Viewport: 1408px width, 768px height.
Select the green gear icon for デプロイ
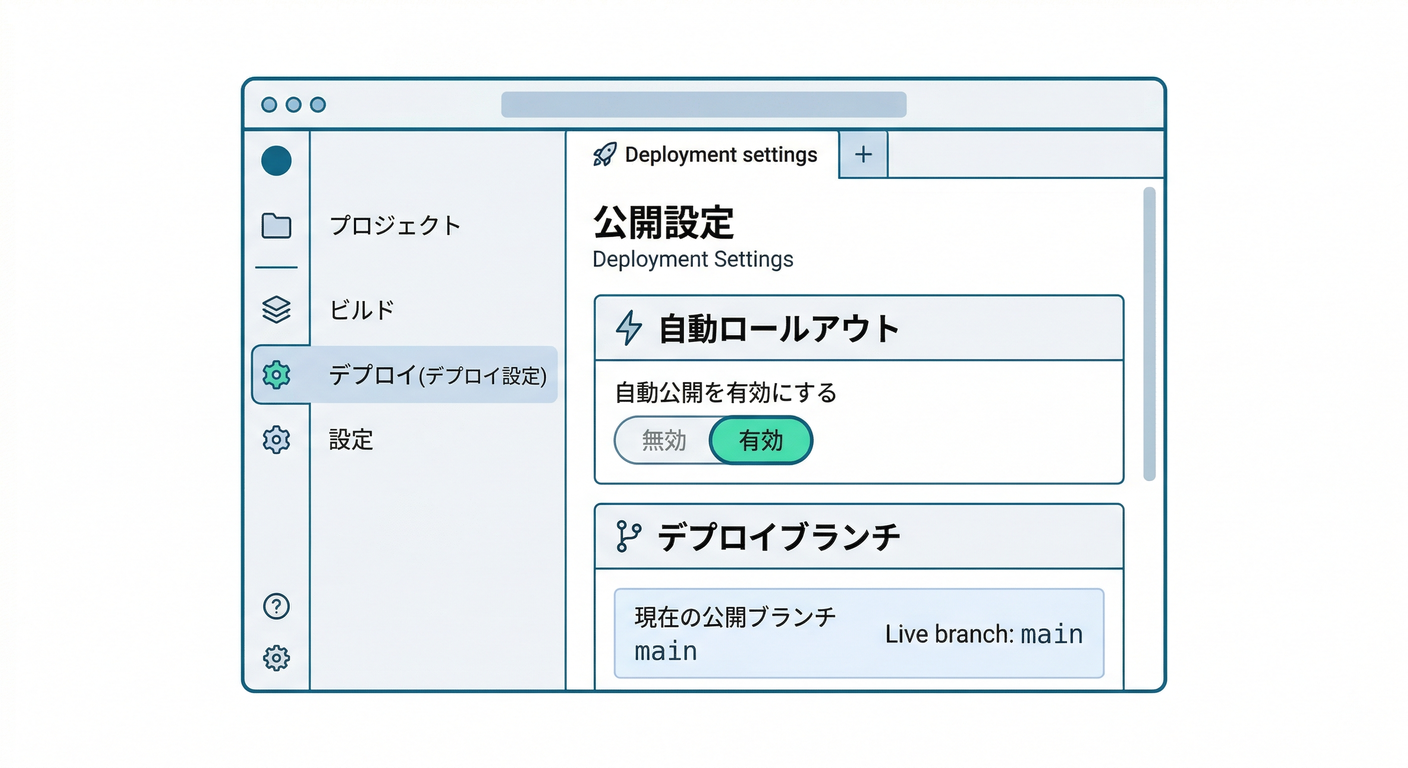tap(276, 375)
